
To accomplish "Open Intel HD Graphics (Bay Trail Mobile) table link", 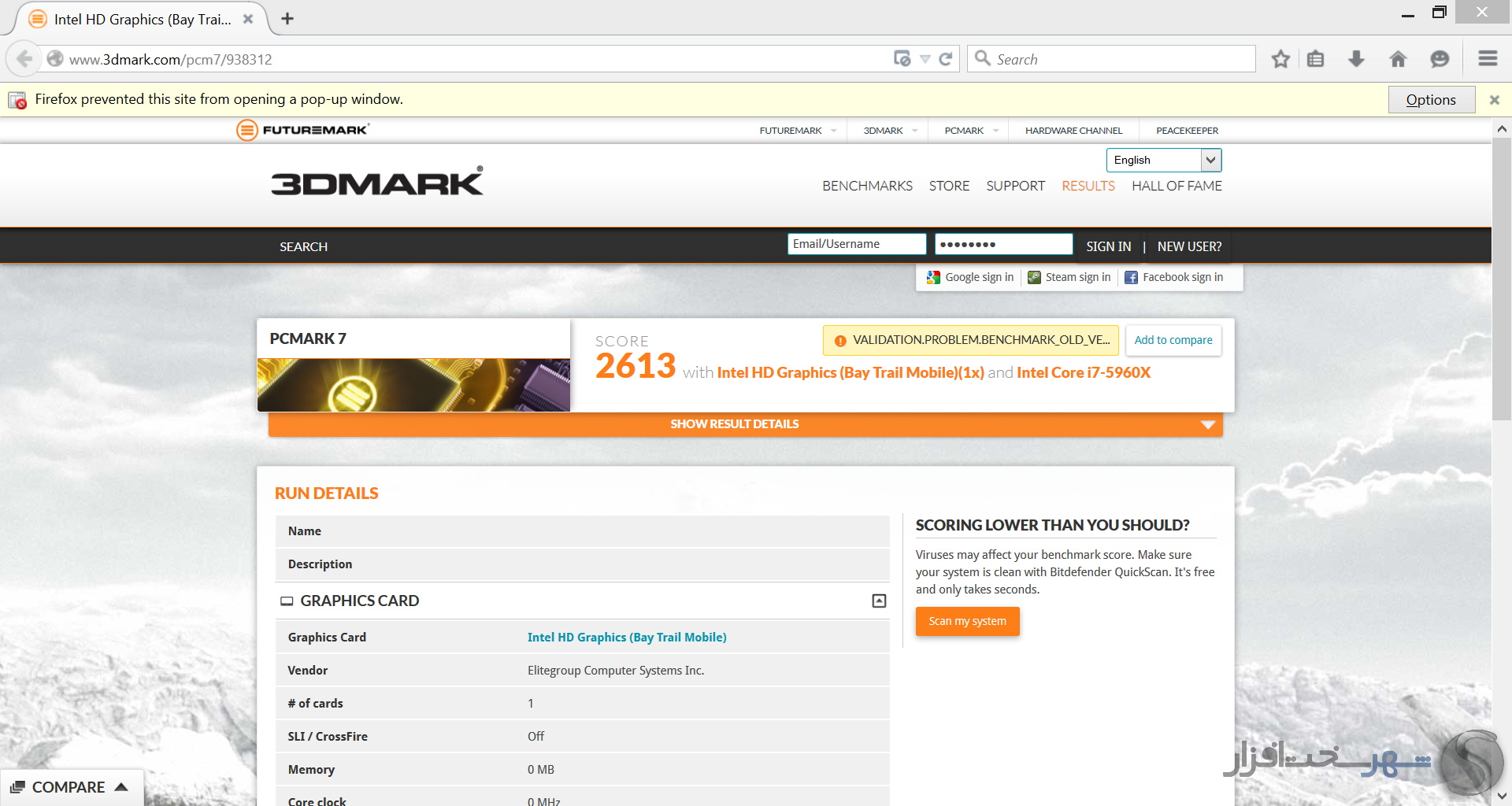I will coord(627,638).
